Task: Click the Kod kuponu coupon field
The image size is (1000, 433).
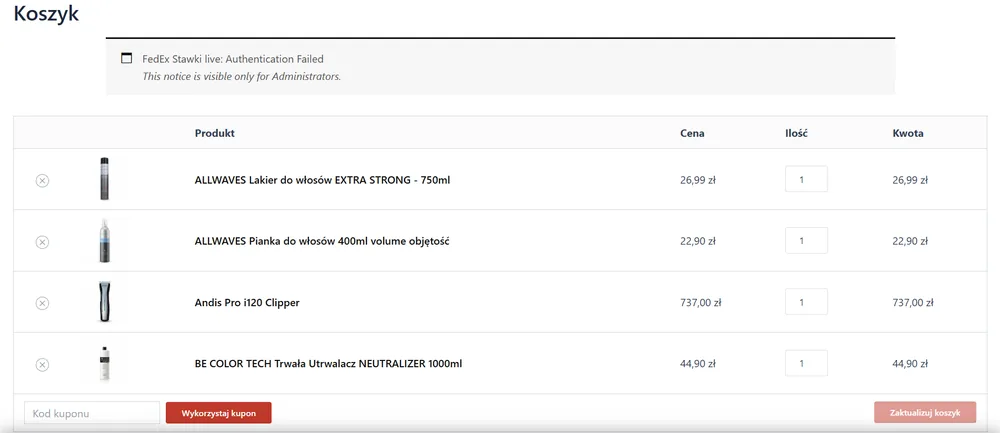Action: click(x=92, y=413)
